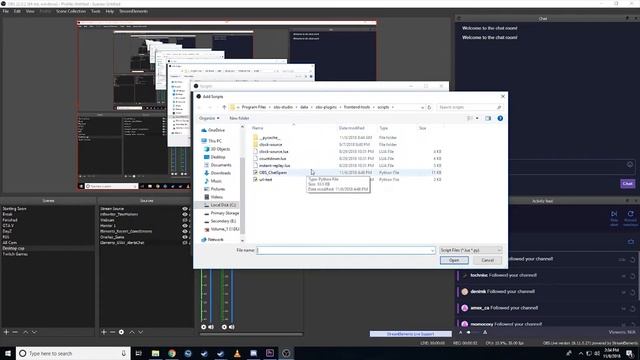Open Script Files type filter dropdown
640x360 pixels.
coord(471,250)
